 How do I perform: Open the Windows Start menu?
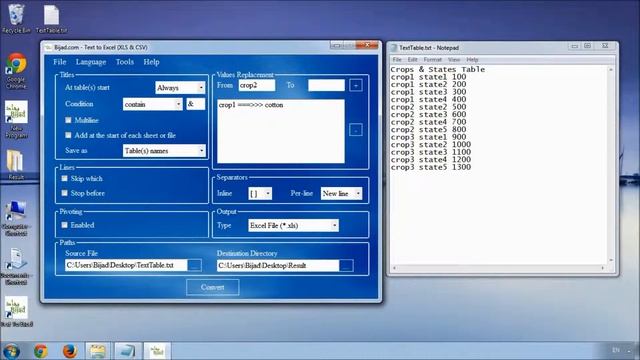[11, 351]
